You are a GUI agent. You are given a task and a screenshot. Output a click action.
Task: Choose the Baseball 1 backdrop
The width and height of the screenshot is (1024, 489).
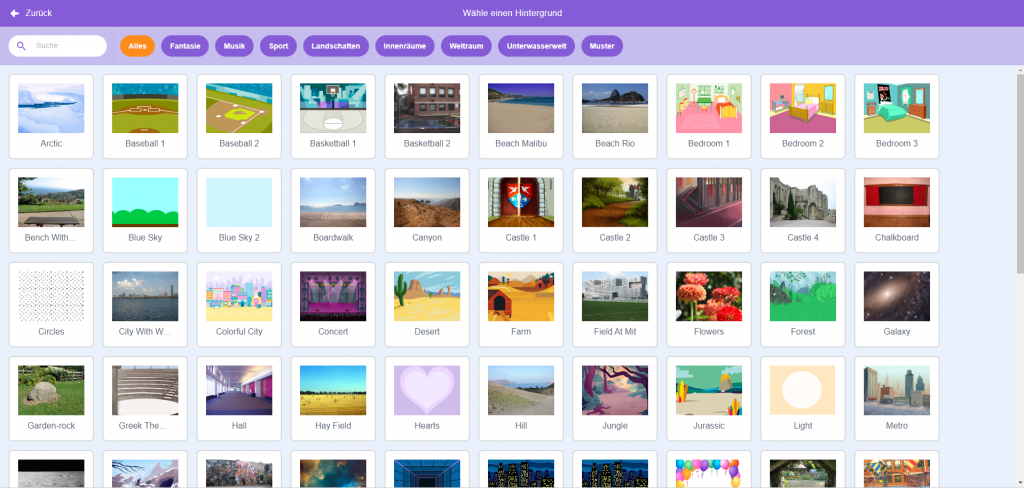pyautogui.click(x=145, y=116)
